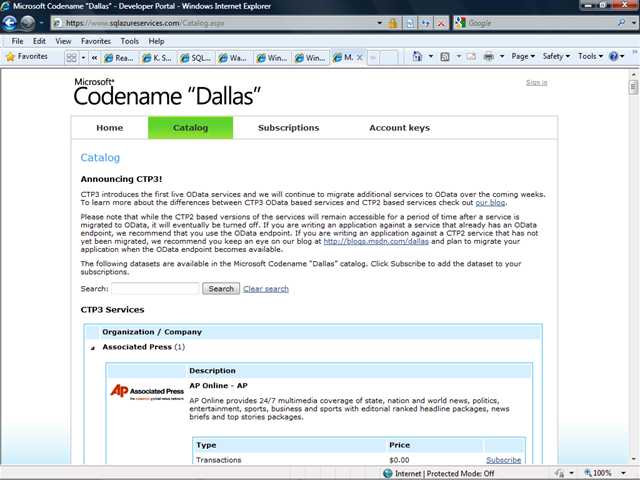Click the vertical scrollbar thumb
Screen dimensions: 640x480
(x=633, y=87)
